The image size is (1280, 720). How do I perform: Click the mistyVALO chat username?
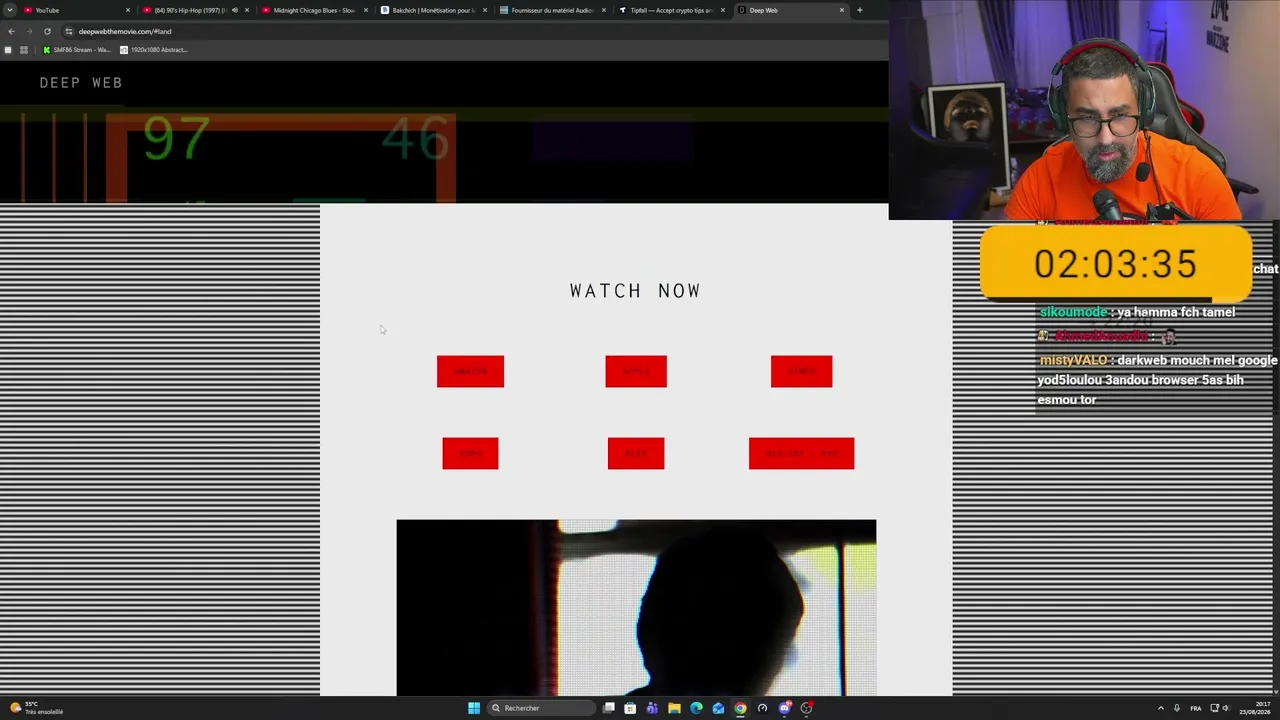pyautogui.click(x=1073, y=360)
